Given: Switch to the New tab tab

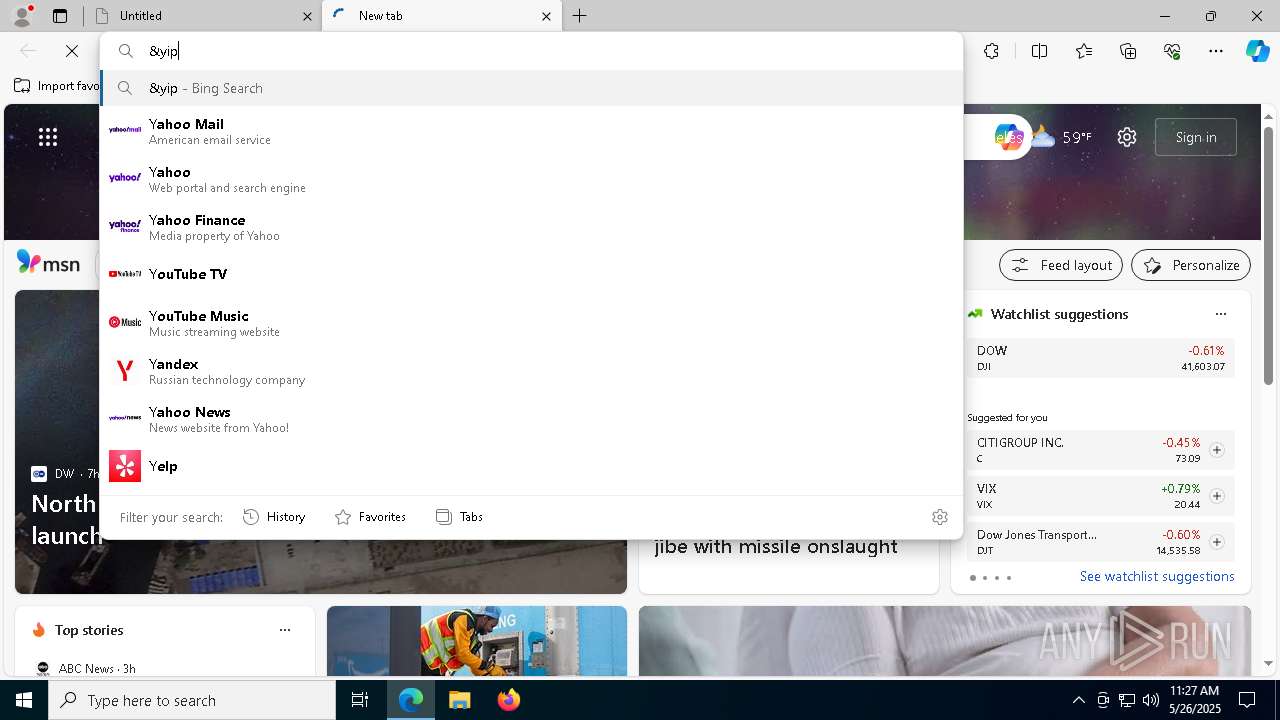Looking at the screenshot, I should [x=440, y=16].
